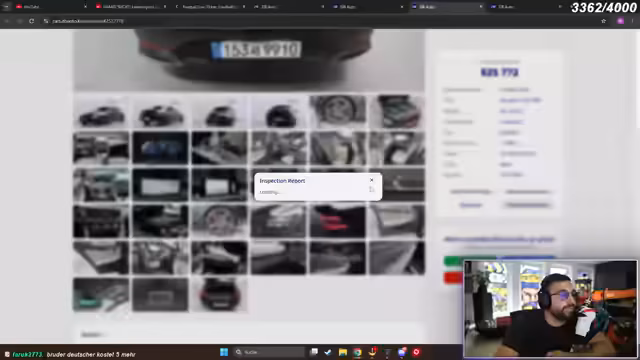Open the red car rear-view thumbnail
This screenshot has width=640, height=360.
click(x=219, y=294)
